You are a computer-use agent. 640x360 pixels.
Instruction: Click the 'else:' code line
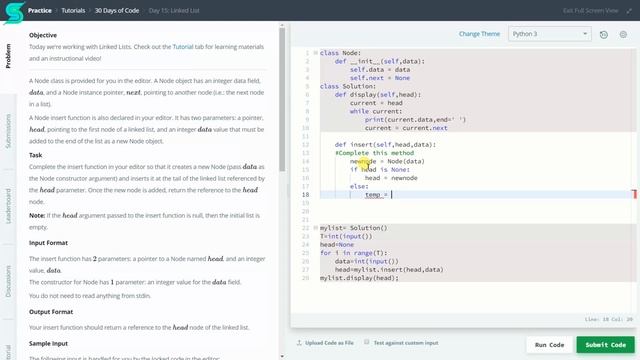click(359, 186)
